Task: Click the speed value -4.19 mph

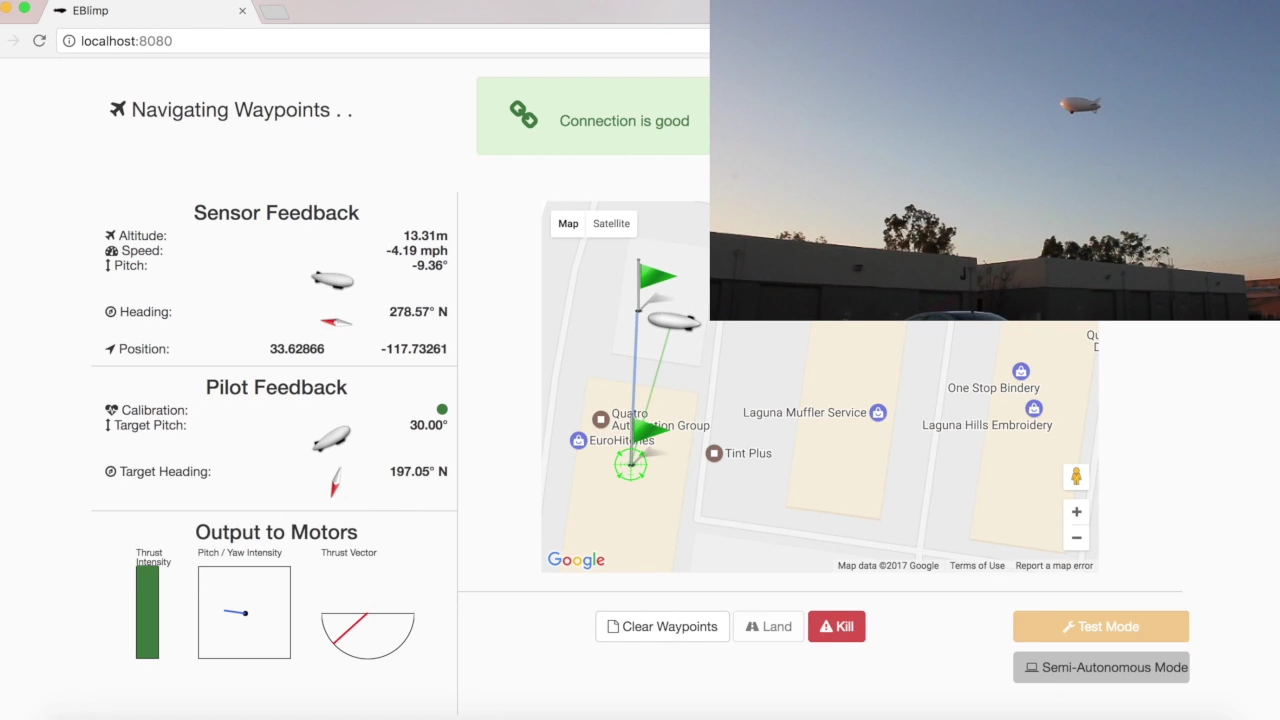Action: pos(417,251)
